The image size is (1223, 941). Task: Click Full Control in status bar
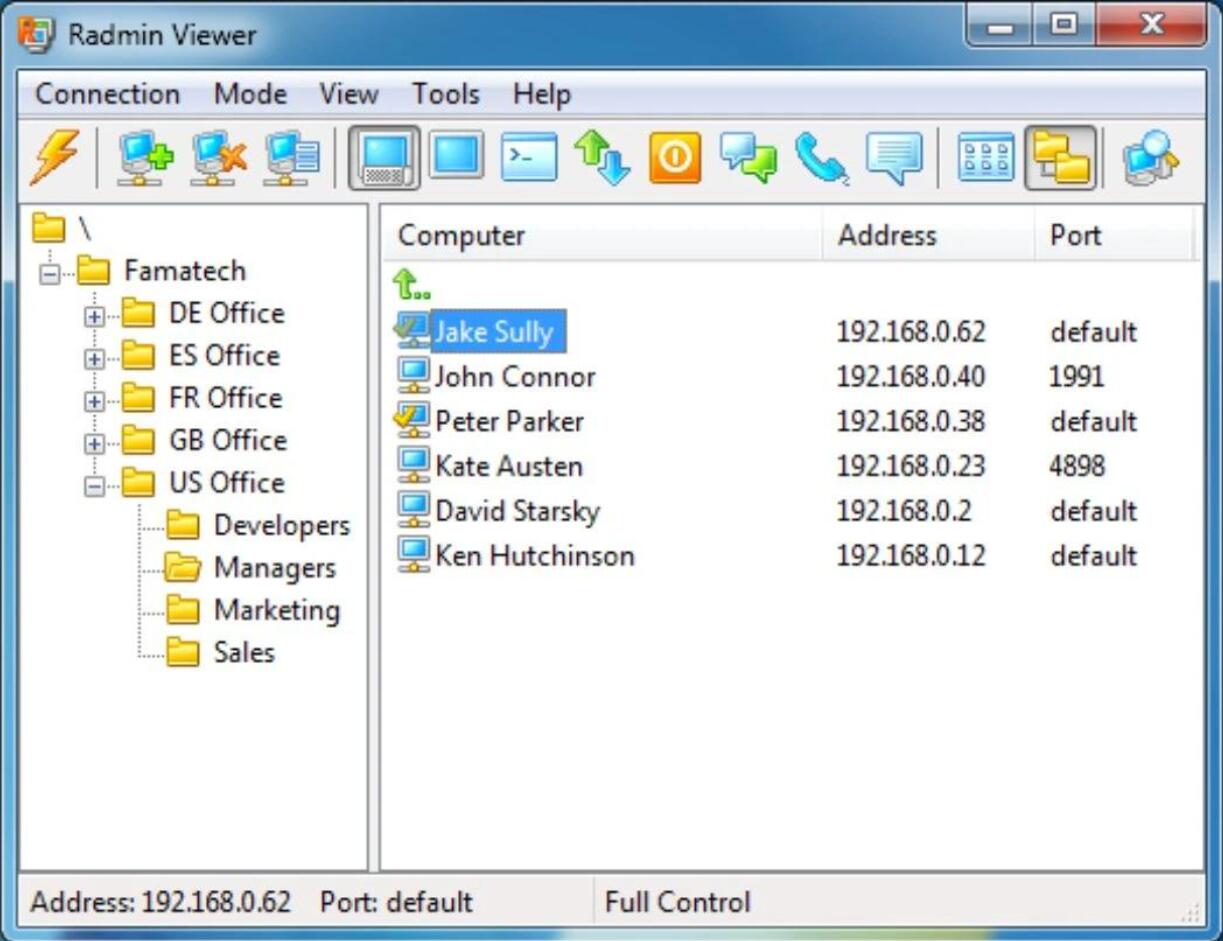point(677,902)
